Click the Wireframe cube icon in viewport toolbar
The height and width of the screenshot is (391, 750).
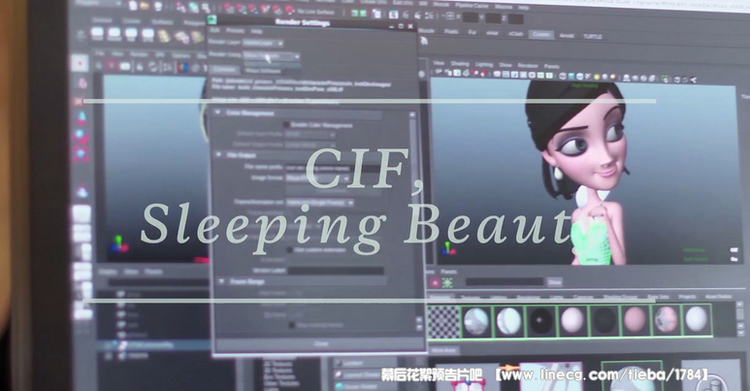[563, 76]
